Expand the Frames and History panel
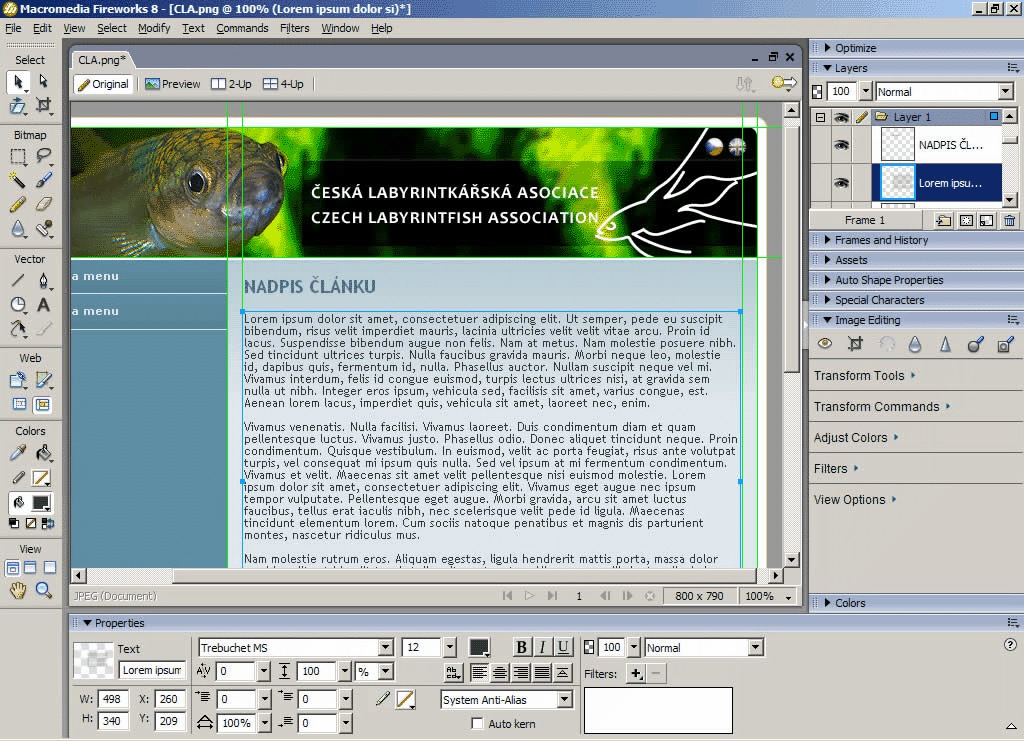The height and width of the screenshot is (741, 1024). (827, 240)
